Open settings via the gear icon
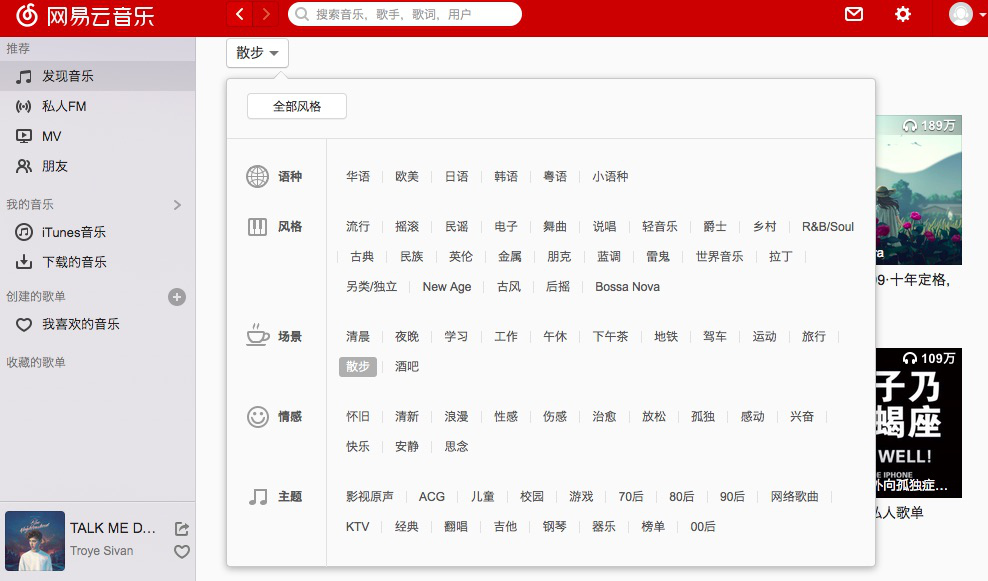988x581 pixels. (903, 14)
